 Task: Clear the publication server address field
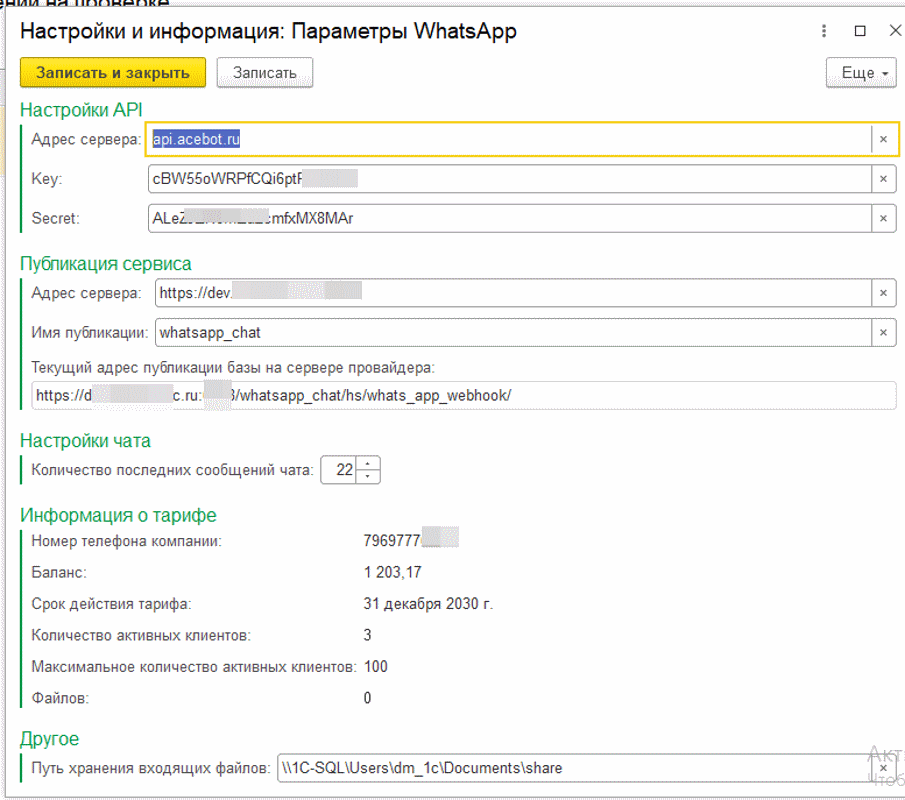coord(883,293)
